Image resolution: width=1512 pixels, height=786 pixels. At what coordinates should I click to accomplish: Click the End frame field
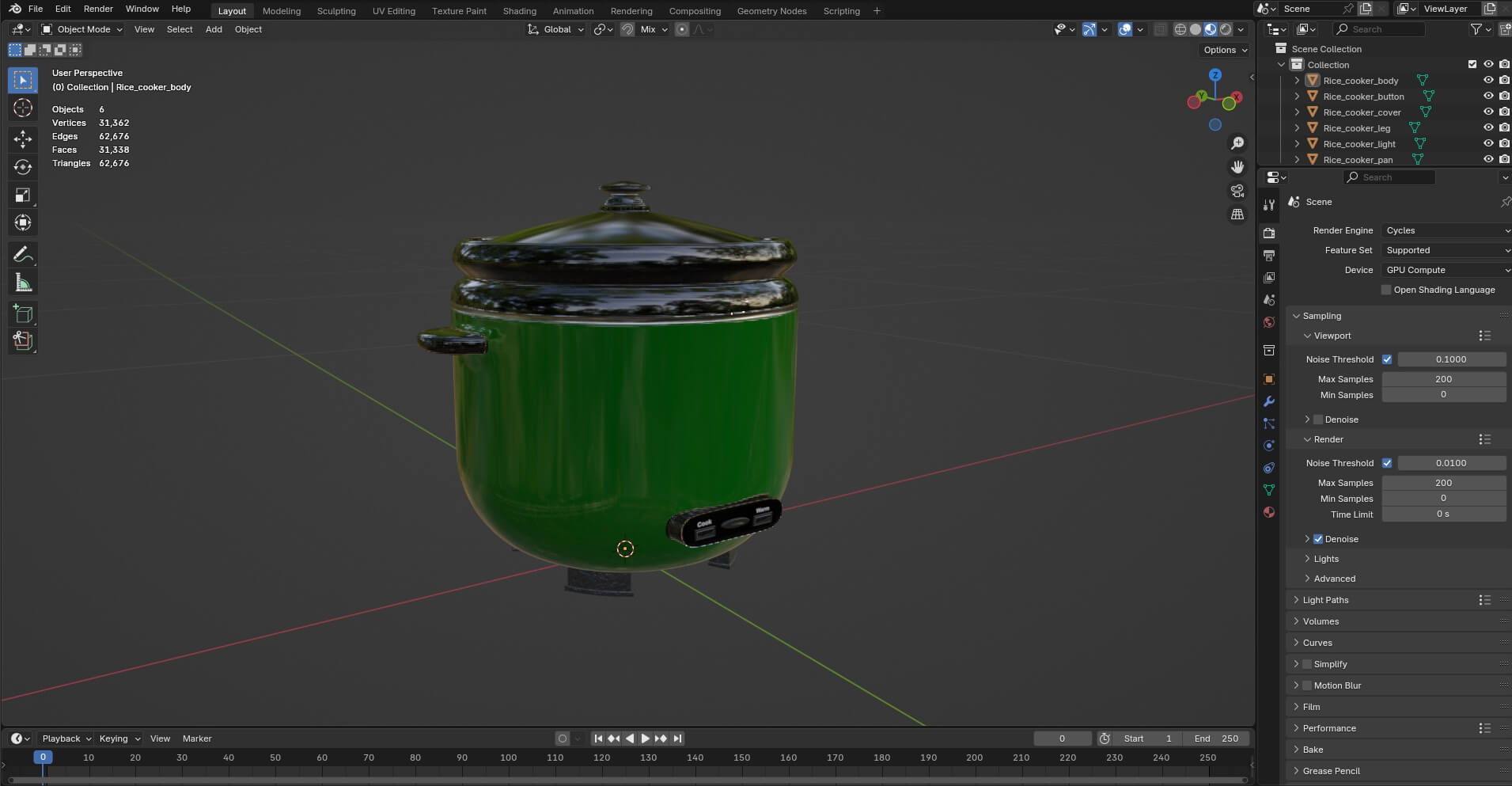(x=1217, y=739)
